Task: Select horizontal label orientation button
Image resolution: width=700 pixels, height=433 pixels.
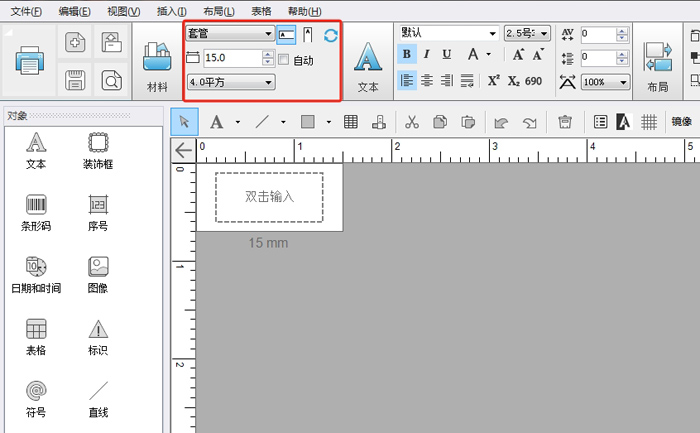Action: click(286, 34)
